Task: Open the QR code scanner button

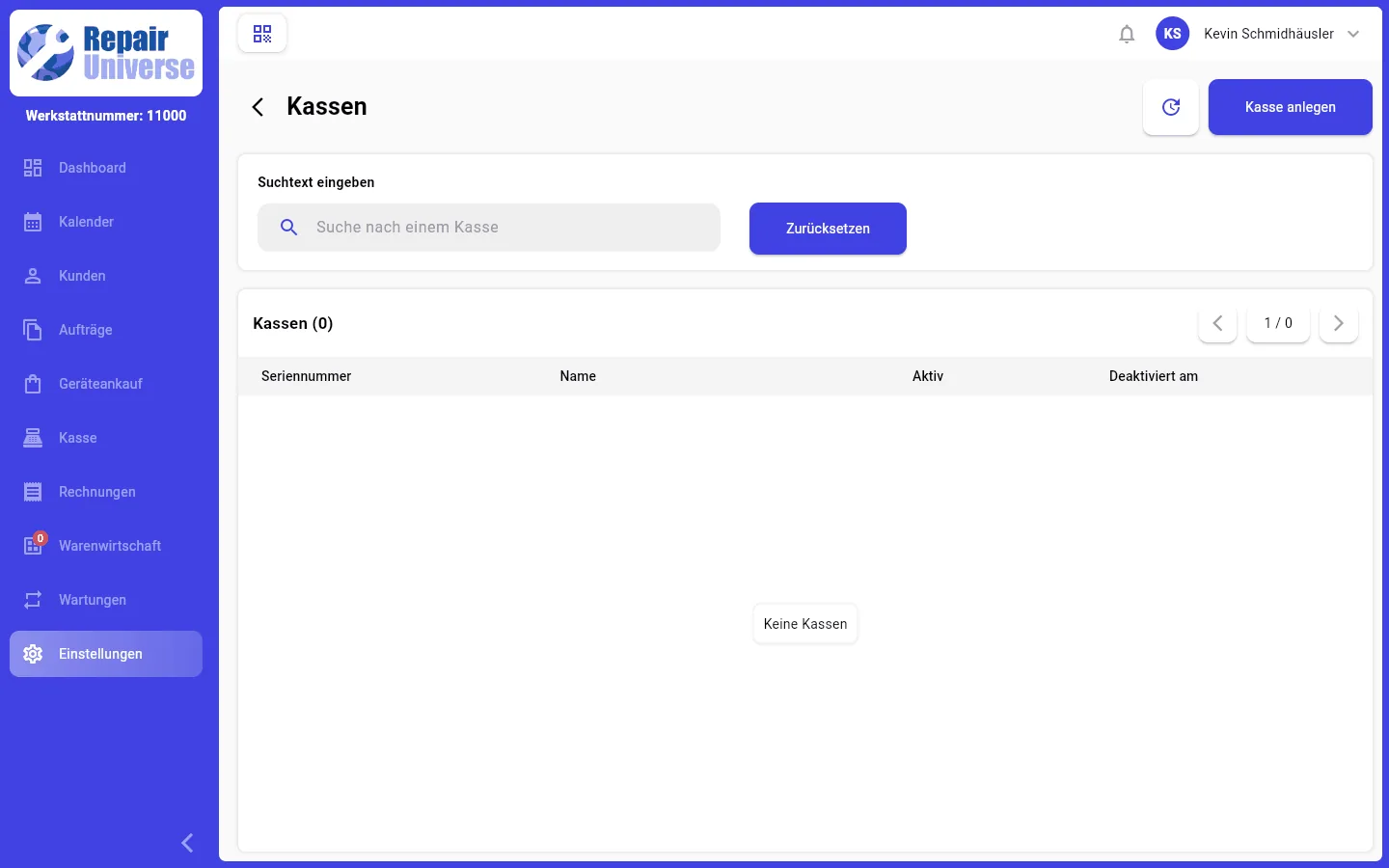Action: point(262,34)
